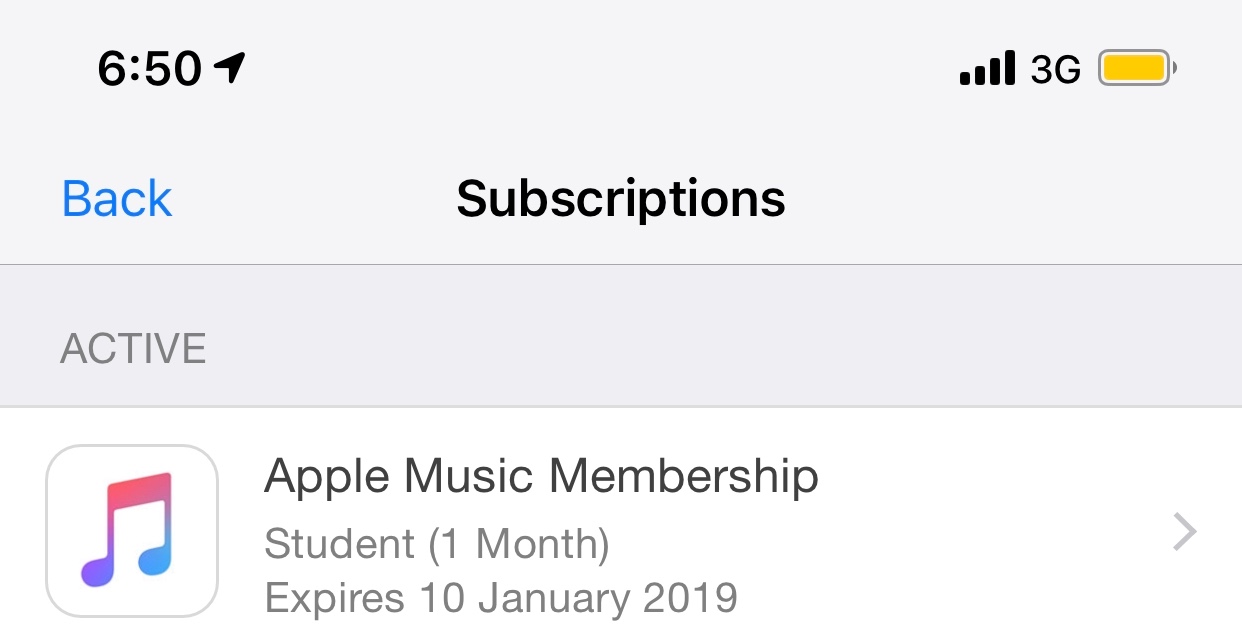Screen dimensions: 1242x644
Task: Go back to the previous screen
Action: 117,198
